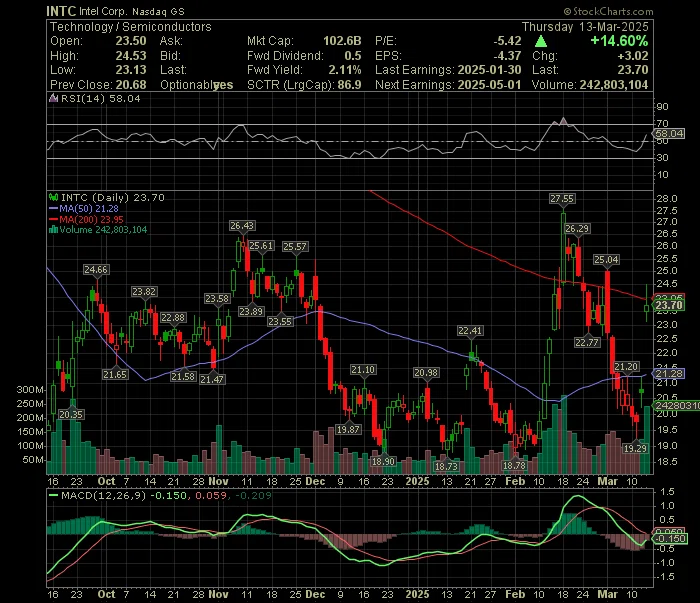Click the Prev Close value 20.68
700x603 pixels.
(x=131, y=85)
